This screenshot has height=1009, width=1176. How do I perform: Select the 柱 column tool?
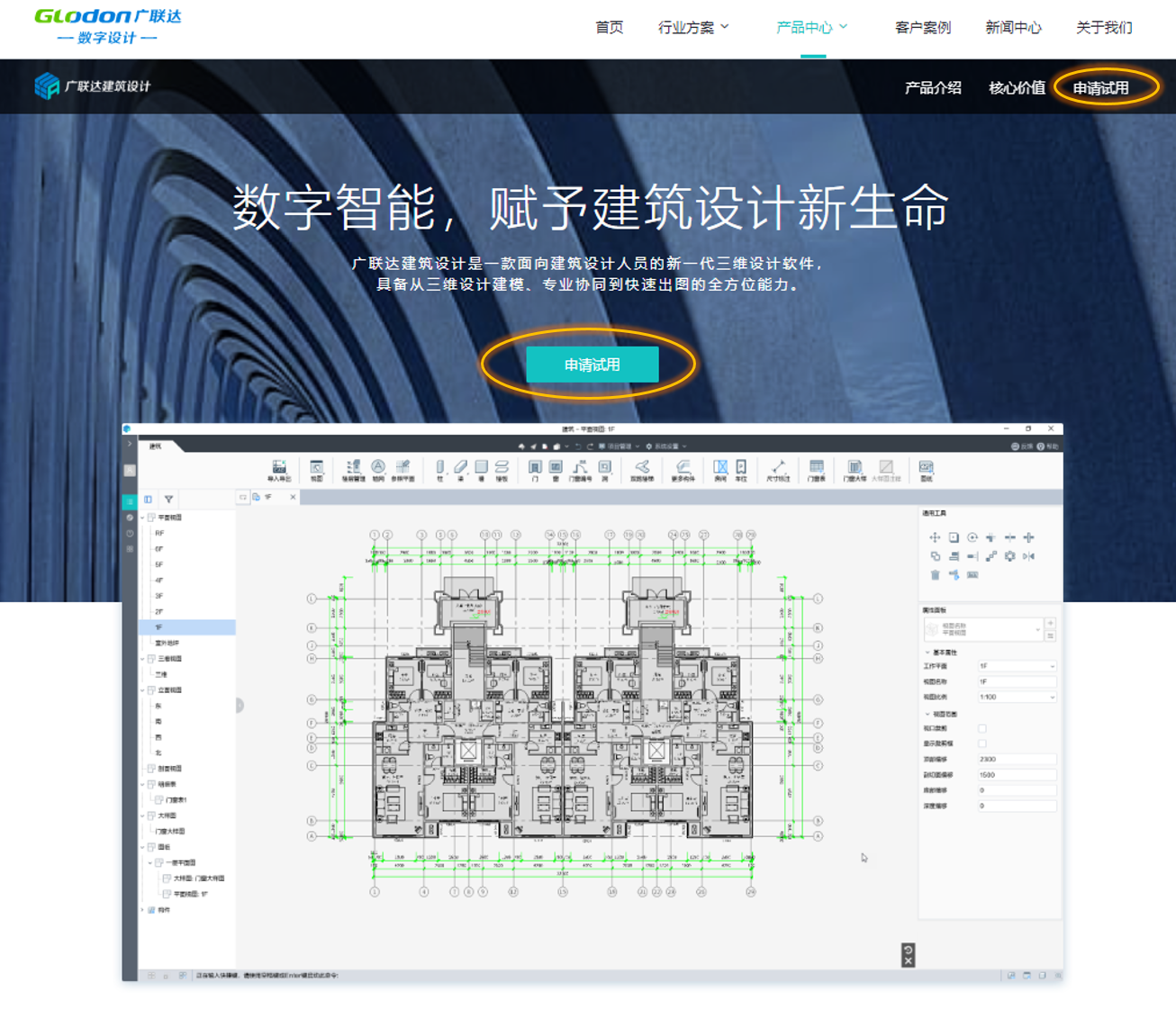pos(440,470)
